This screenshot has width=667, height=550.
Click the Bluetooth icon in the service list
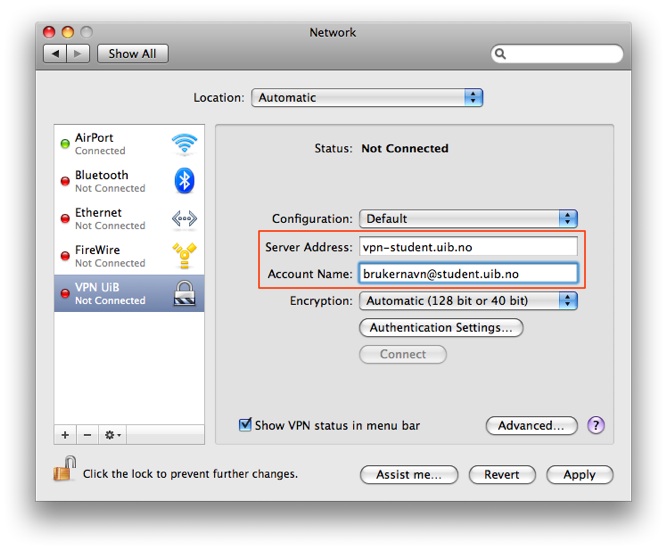pyautogui.click(x=184, y=181)
